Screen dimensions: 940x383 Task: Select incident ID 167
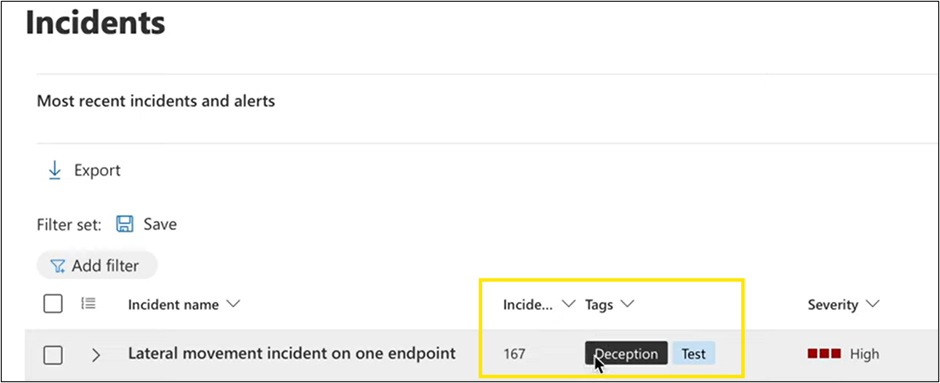click(514, 354)
